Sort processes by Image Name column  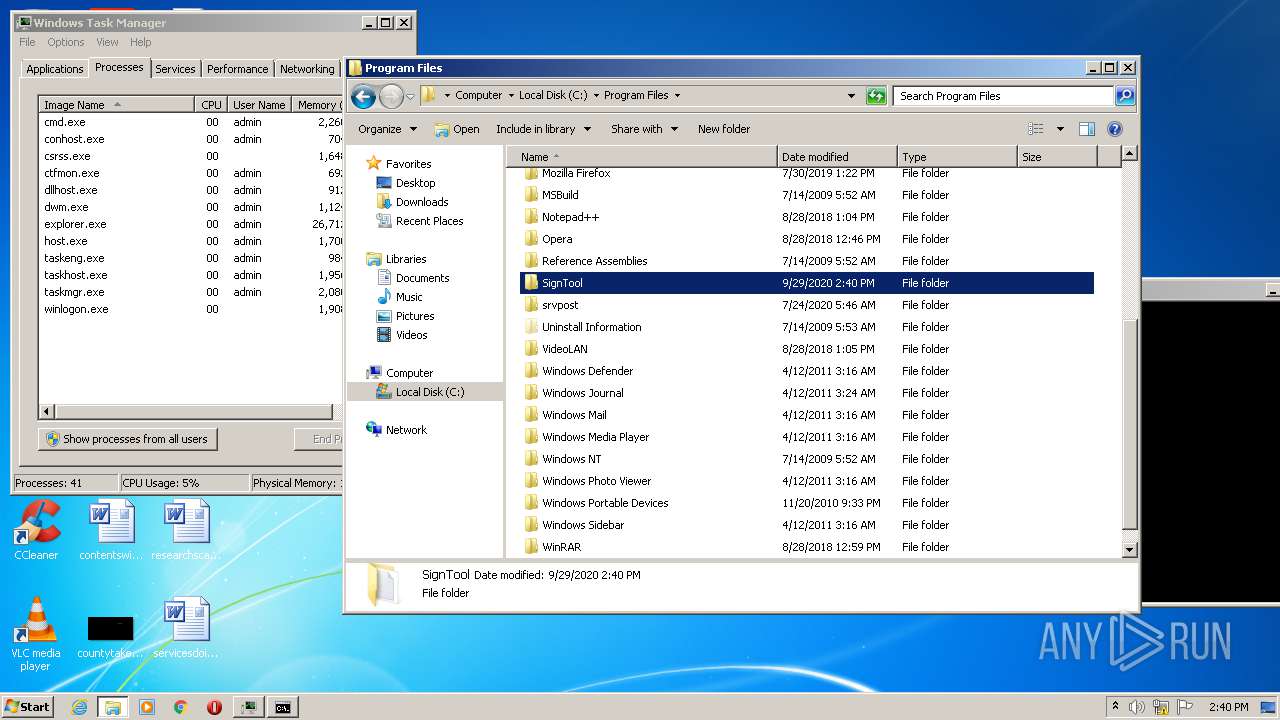pyautogui.click(x=116, y=105)
